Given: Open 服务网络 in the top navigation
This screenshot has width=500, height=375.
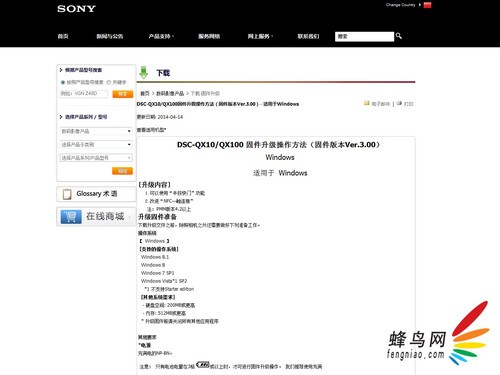Looking at the screenshot, I should click(x=209, y=36).
